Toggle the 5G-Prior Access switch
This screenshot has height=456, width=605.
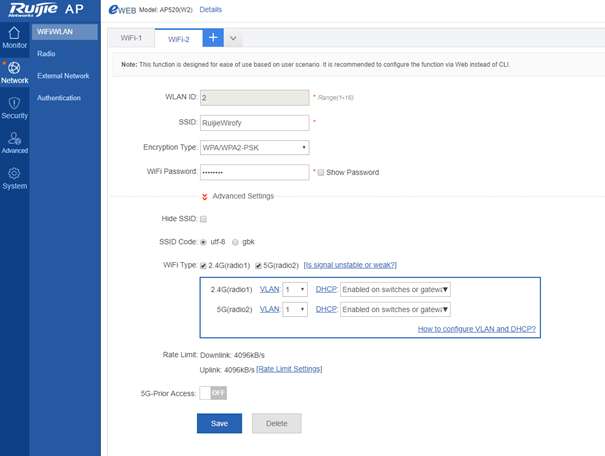tap(213, 393)
